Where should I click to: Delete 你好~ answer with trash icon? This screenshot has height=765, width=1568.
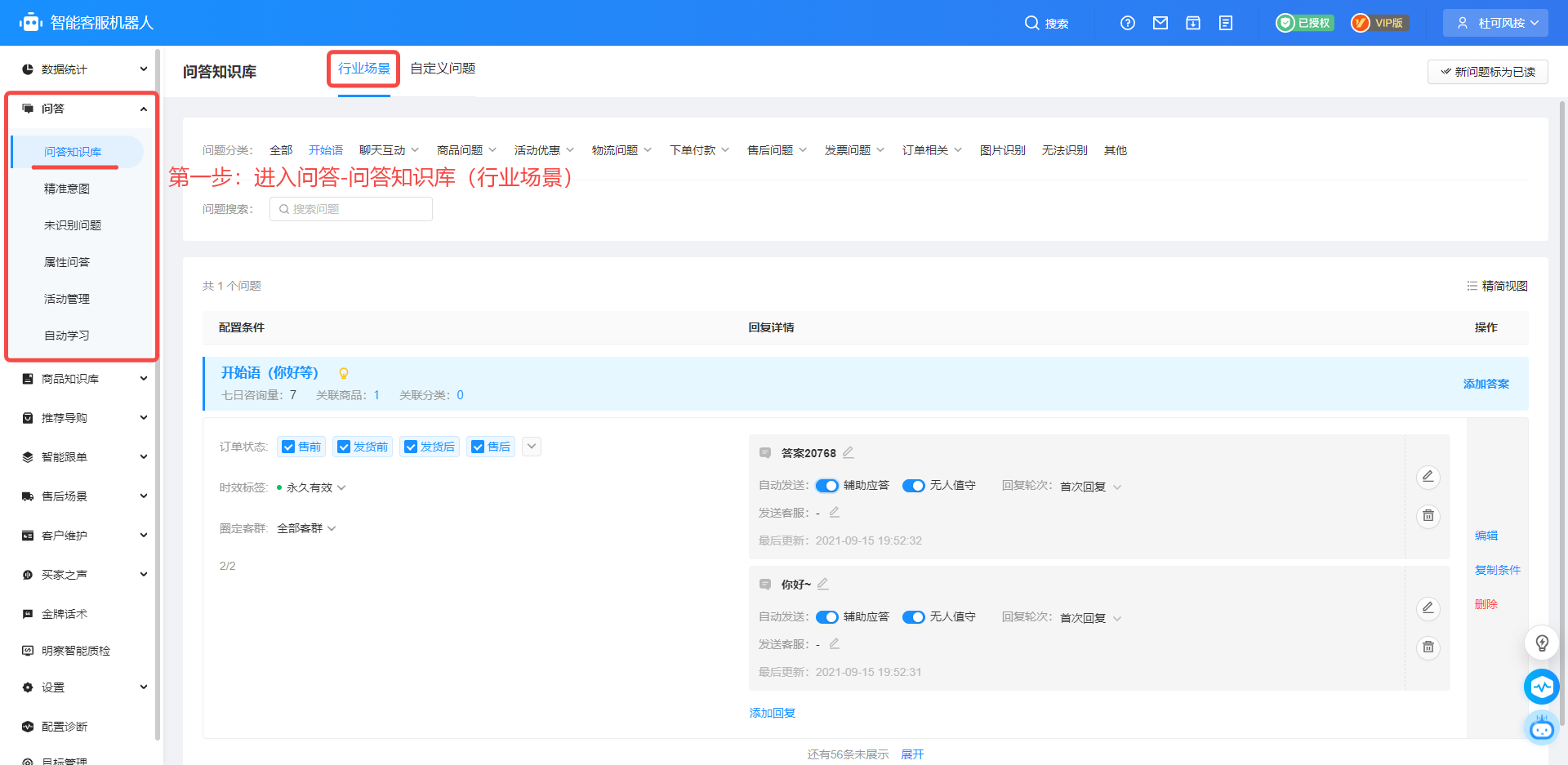tap(1428, 647)
